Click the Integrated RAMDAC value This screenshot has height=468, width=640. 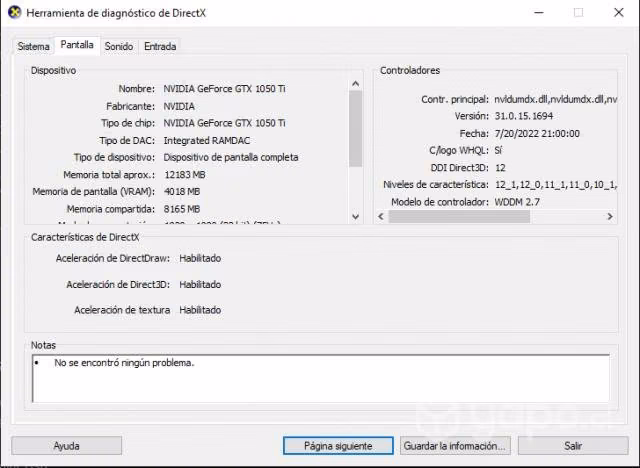(207, 140)
